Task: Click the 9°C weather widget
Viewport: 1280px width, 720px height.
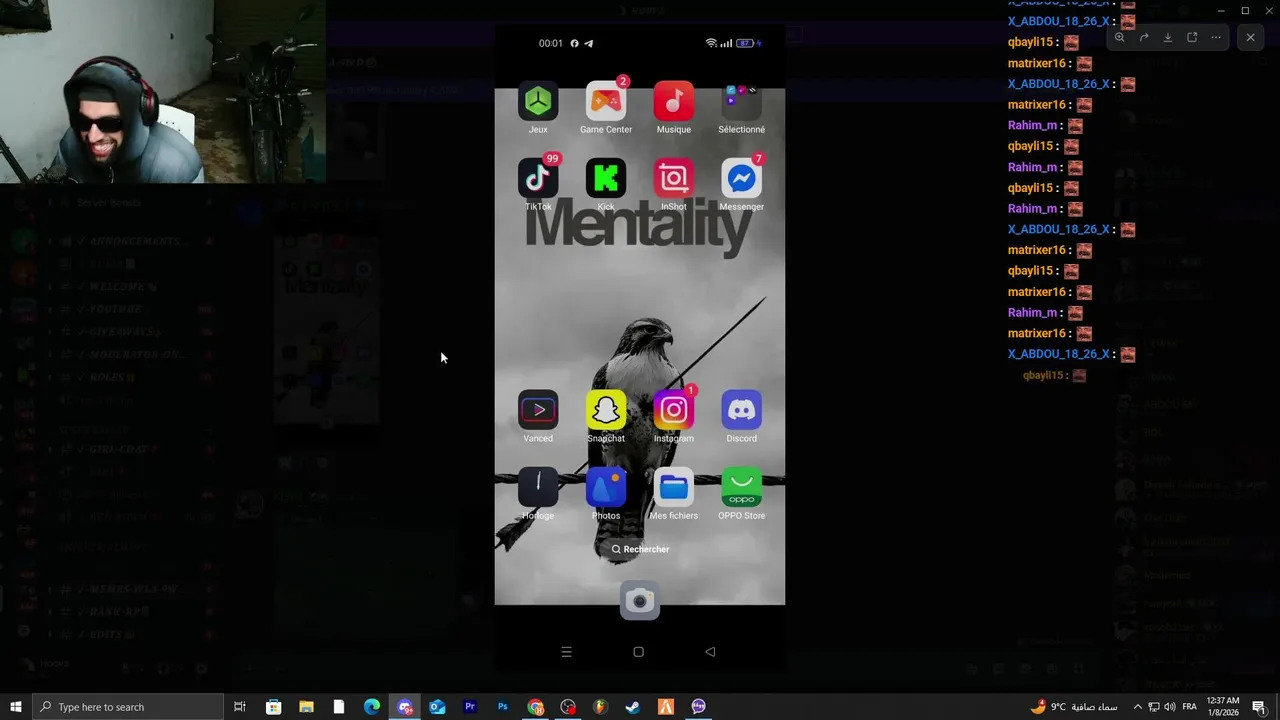Action: (1074, 707)
